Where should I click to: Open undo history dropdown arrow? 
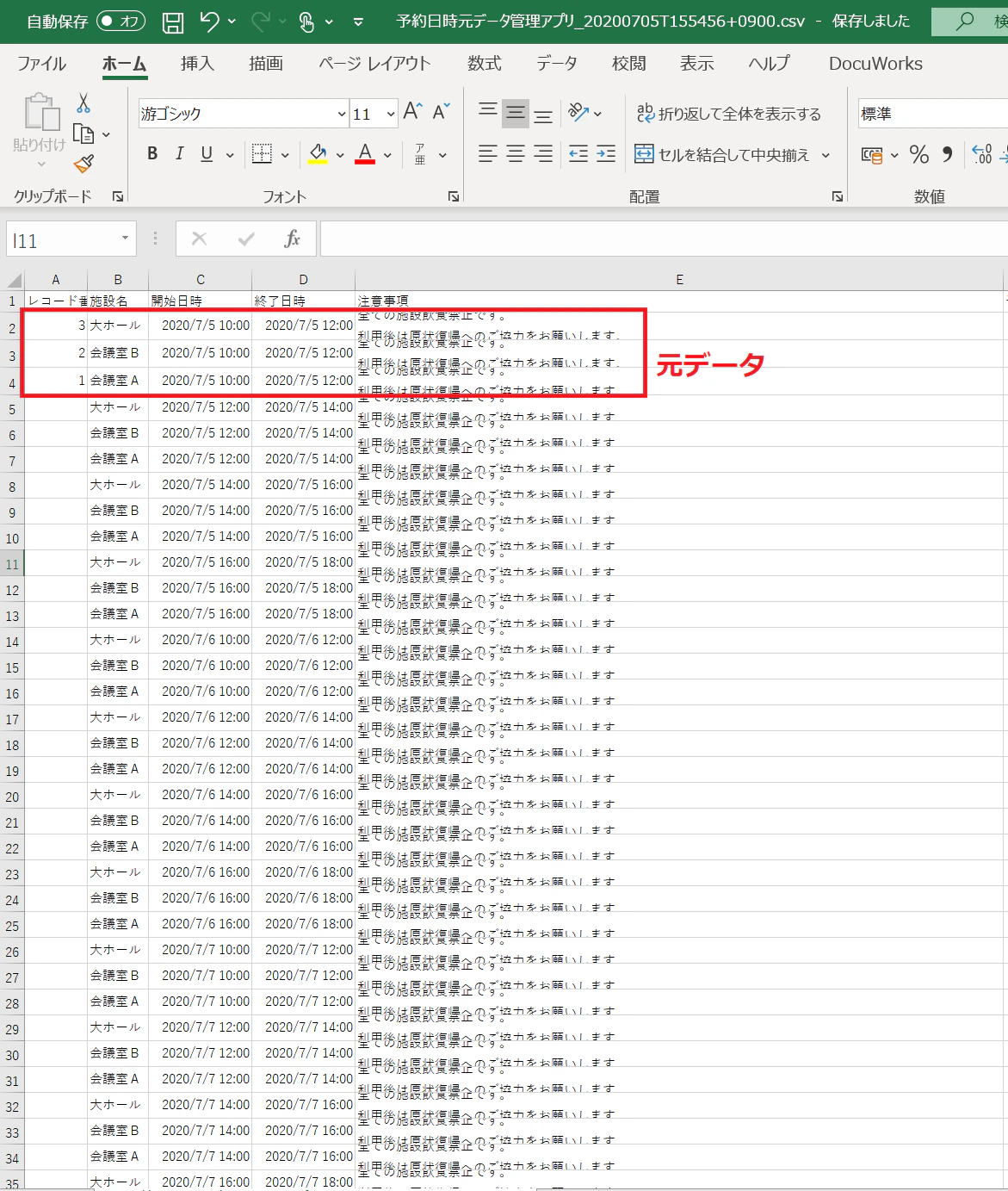tap(232, 22)
